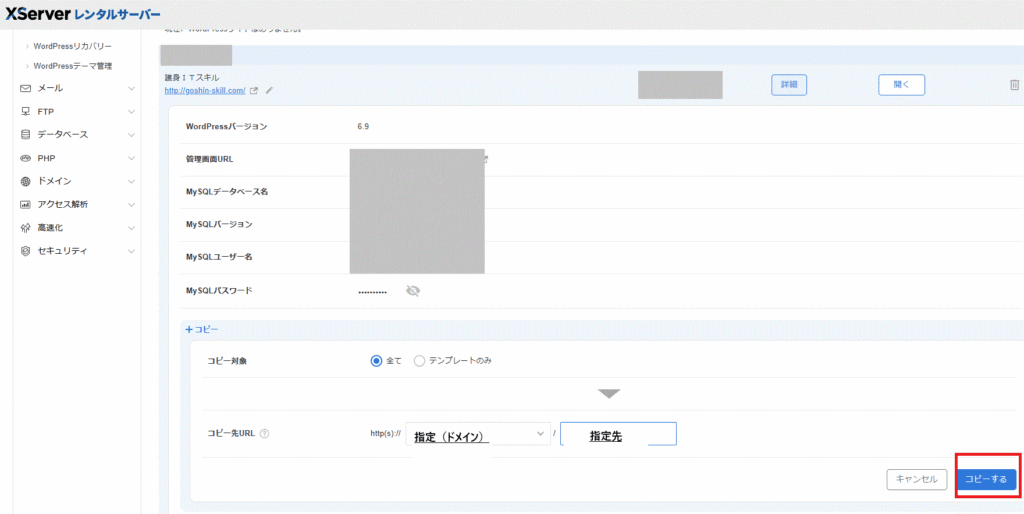
Task: Click the アクセス解析 sidebar label
Action: click(x=63, y=204)
